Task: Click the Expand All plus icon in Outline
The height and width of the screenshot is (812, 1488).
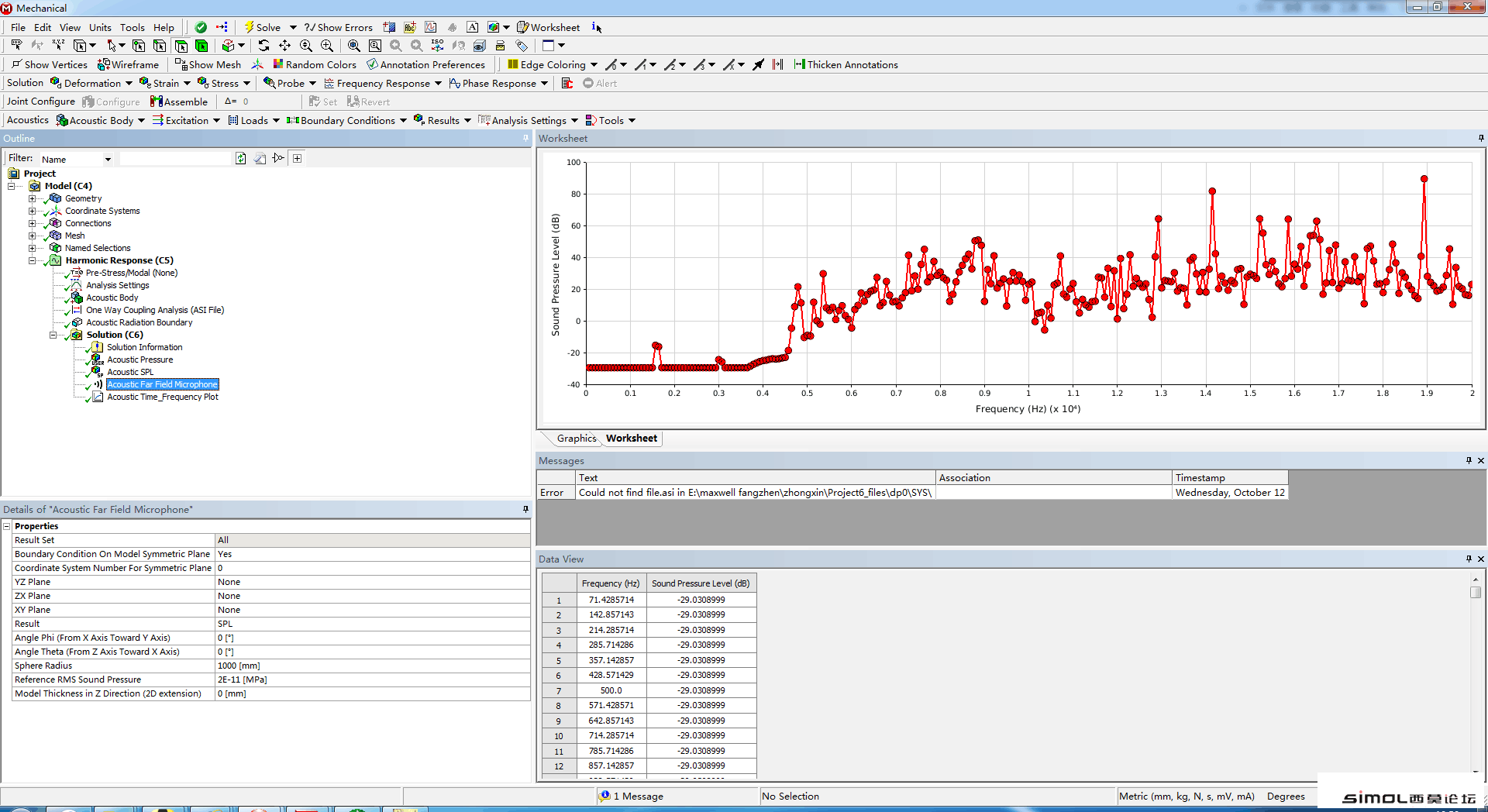Action: coord(297,158)
